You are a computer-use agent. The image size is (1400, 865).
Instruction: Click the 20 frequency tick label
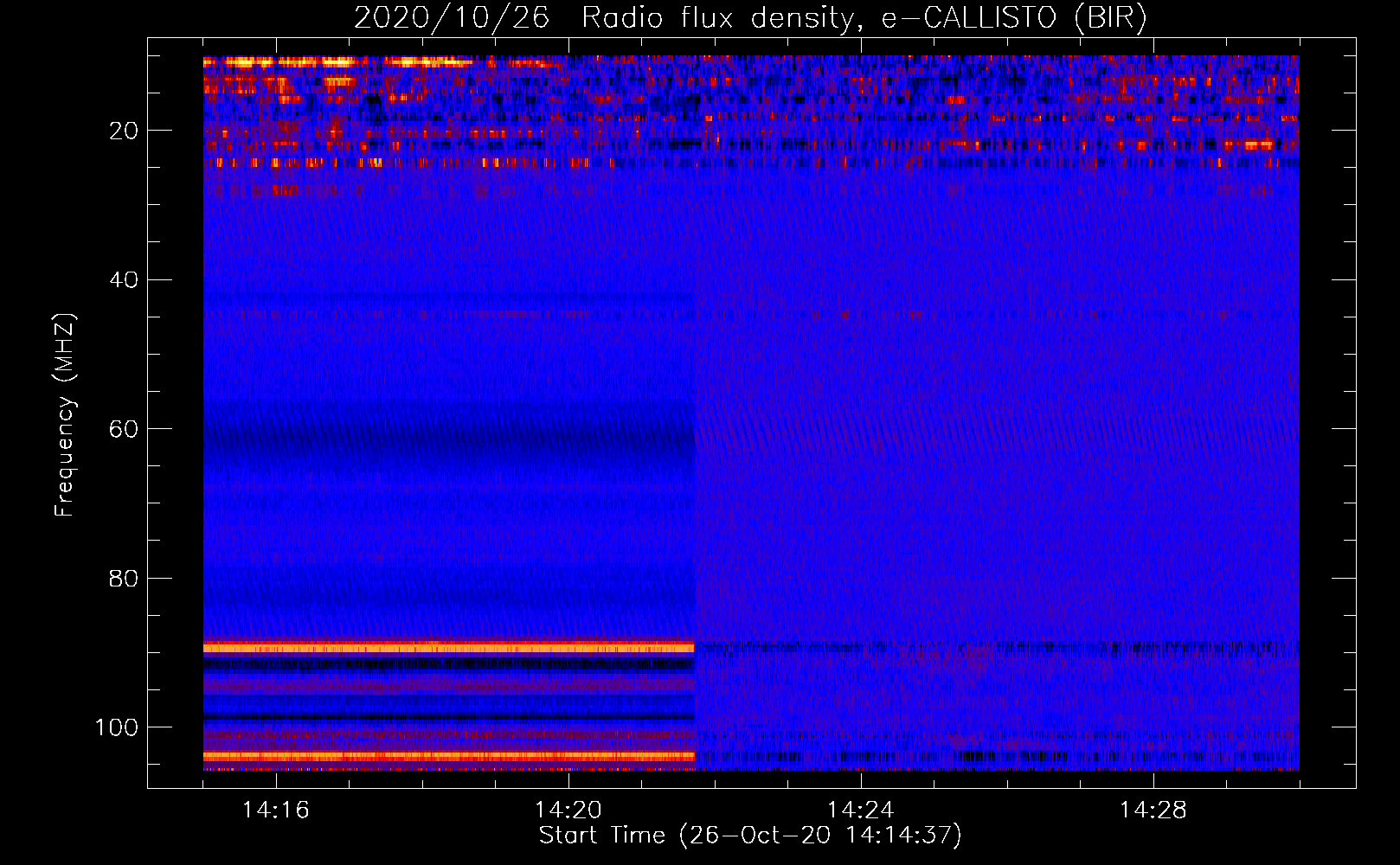(124, 131)
